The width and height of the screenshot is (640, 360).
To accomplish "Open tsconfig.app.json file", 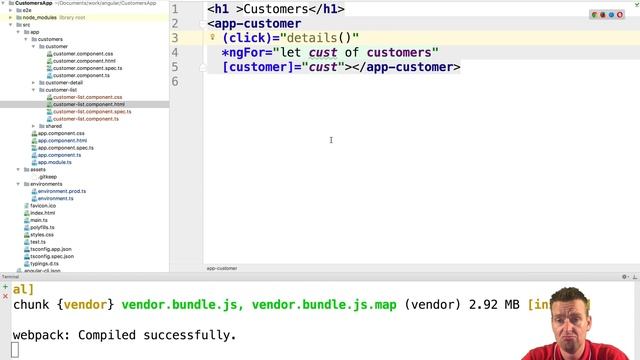I will (50, 249).
